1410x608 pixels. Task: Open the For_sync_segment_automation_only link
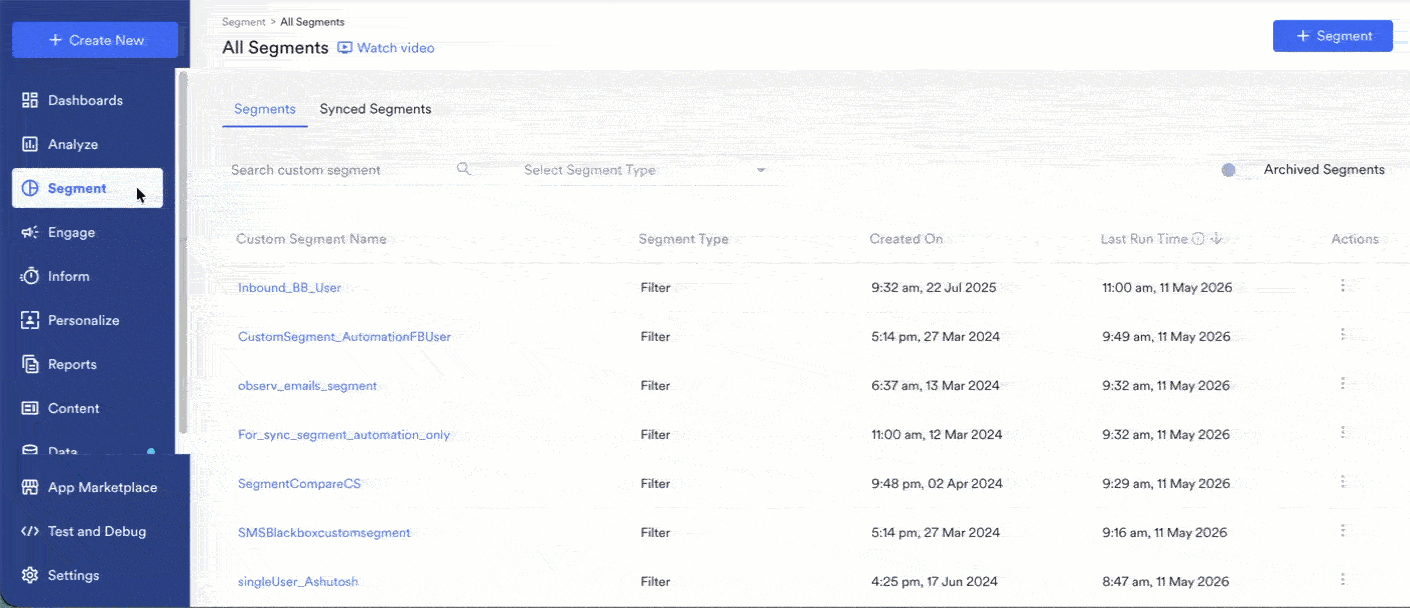(344, 434)
